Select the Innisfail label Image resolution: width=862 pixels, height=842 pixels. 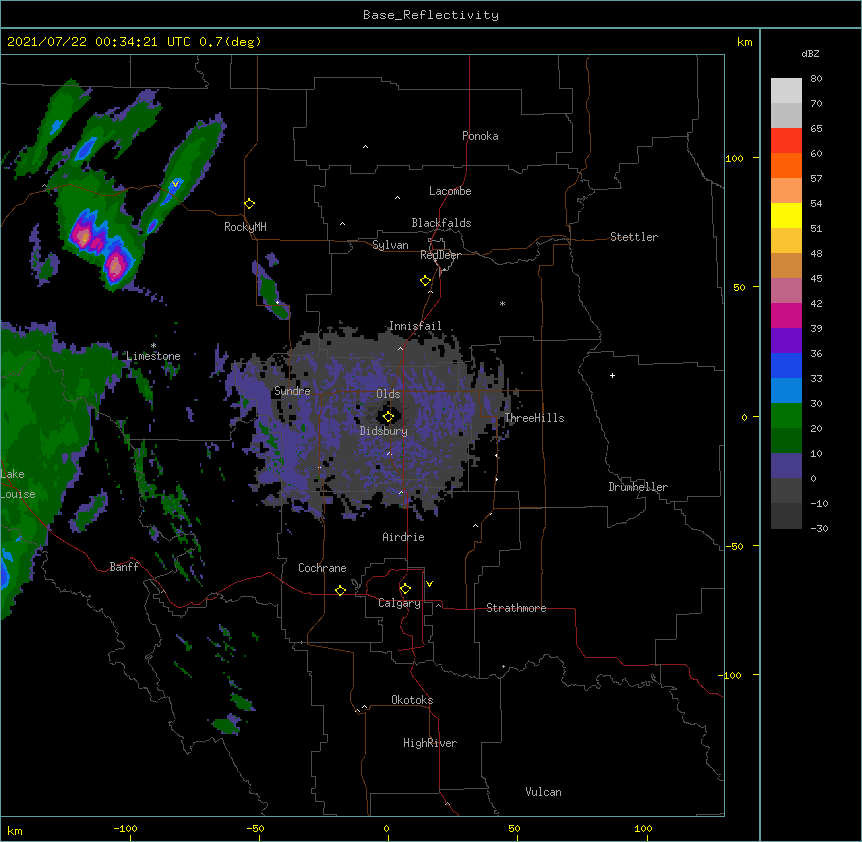tap(415, 326)
